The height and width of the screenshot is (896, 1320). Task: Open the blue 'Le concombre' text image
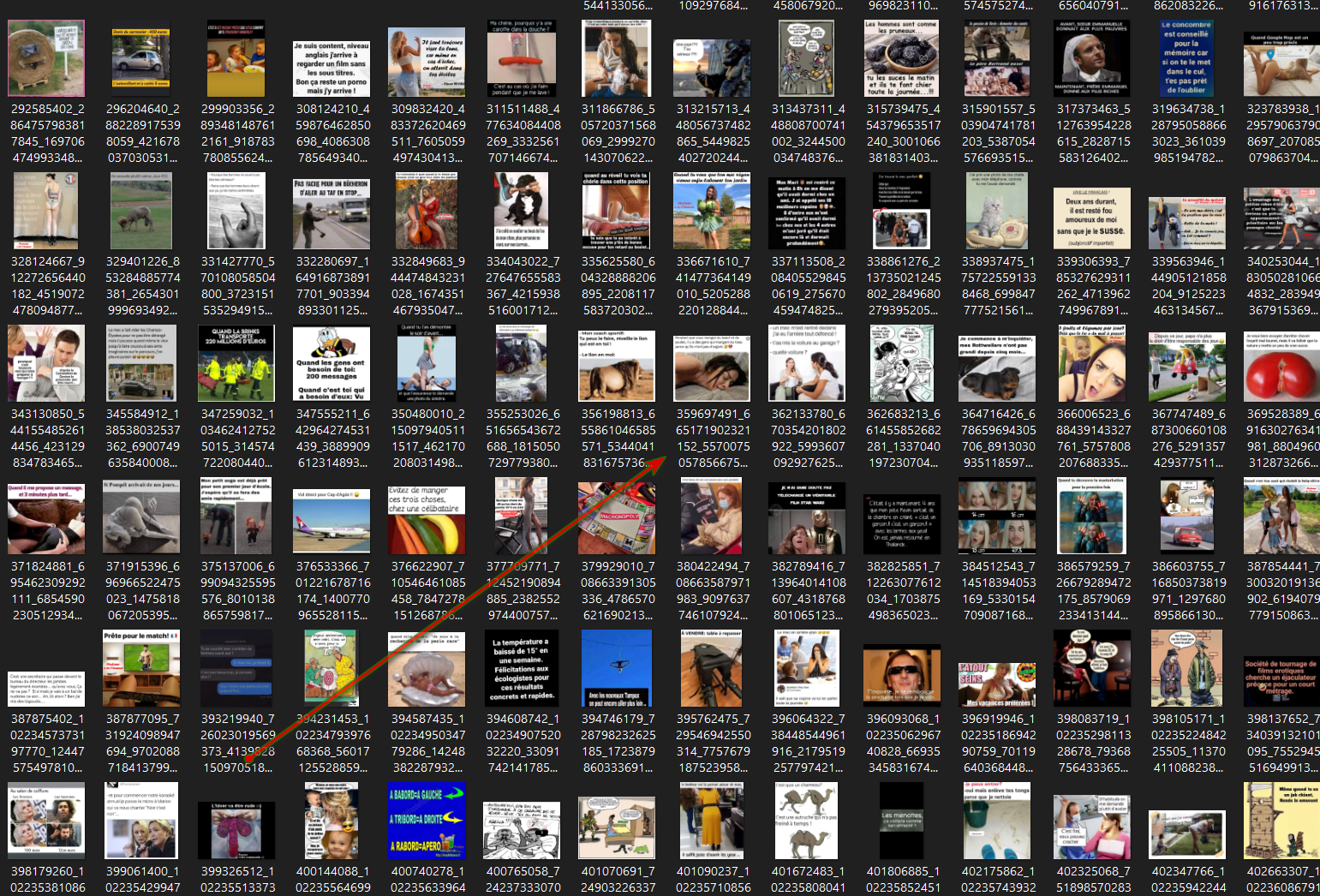point(1186,58)
